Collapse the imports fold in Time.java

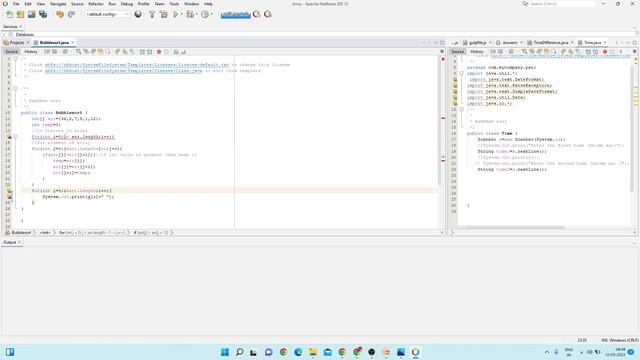tap(461, 73)
